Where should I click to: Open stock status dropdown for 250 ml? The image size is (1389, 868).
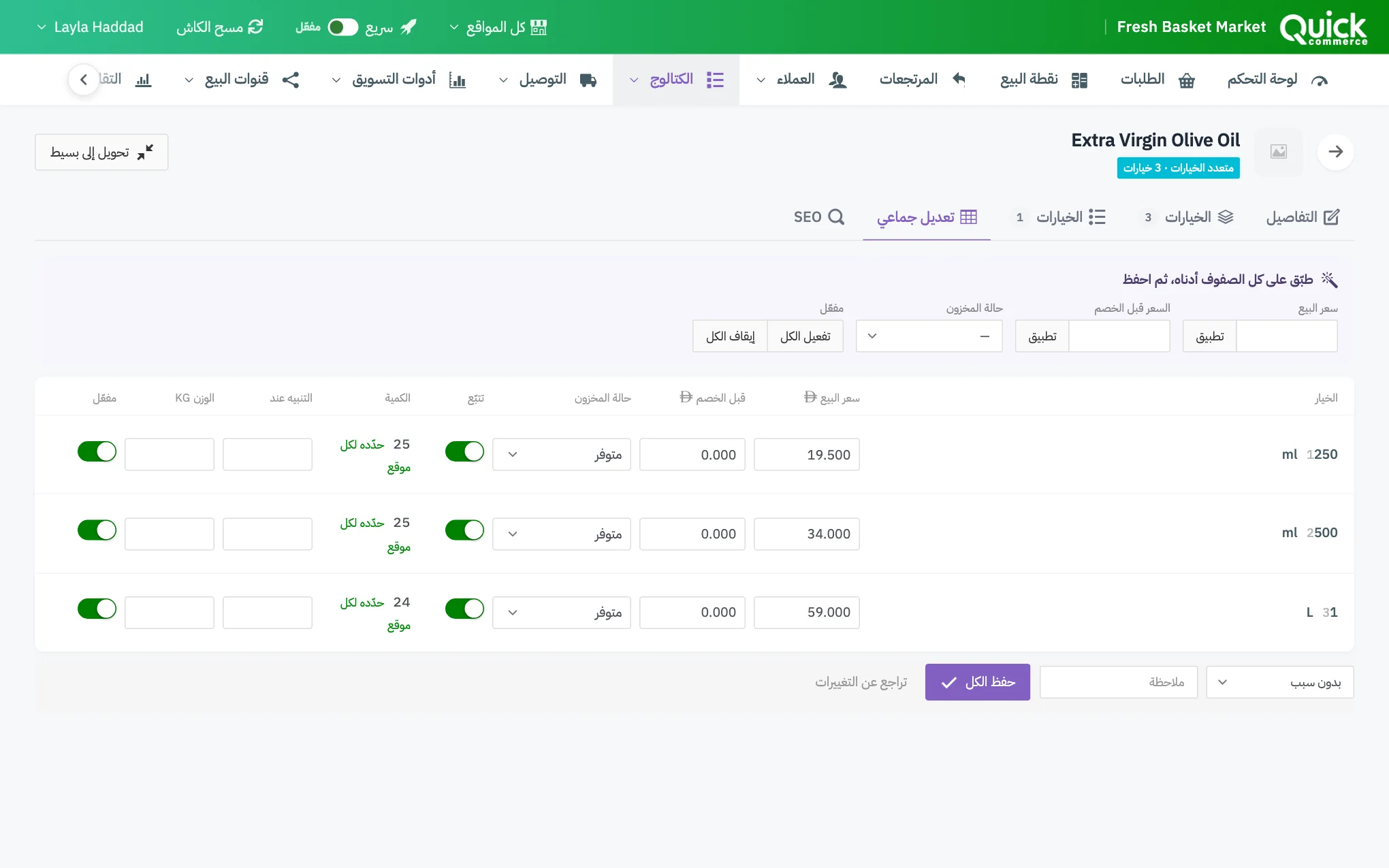pos(562,454)
